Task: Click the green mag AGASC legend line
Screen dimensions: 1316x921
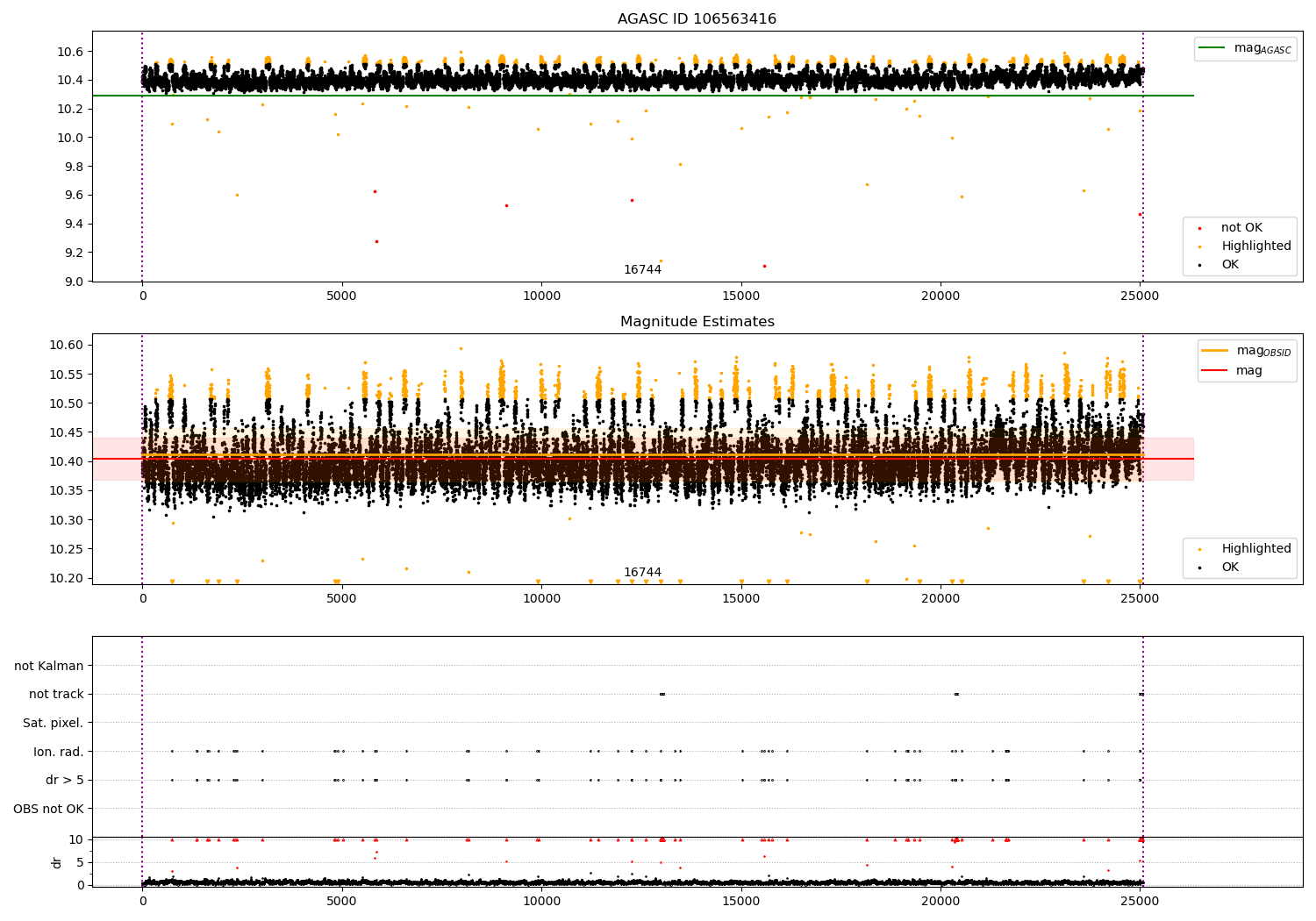Action: click(1214, 48)
